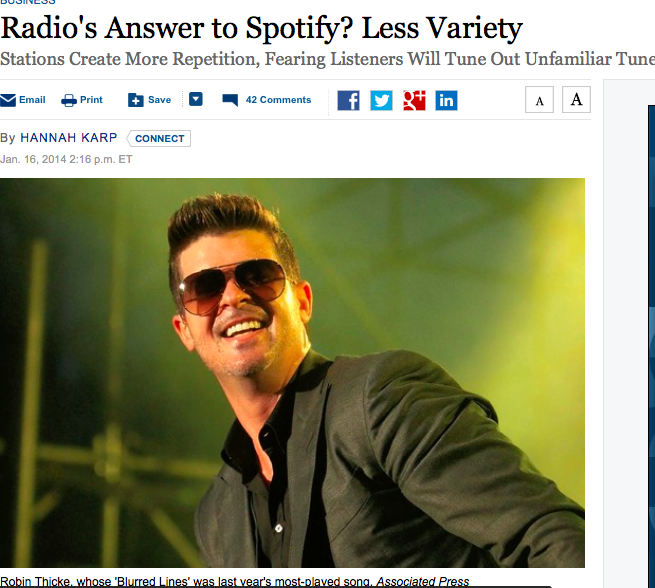Click the Business section label
Image resolution: width=655 pixels, height=588 pixels.
28,2
